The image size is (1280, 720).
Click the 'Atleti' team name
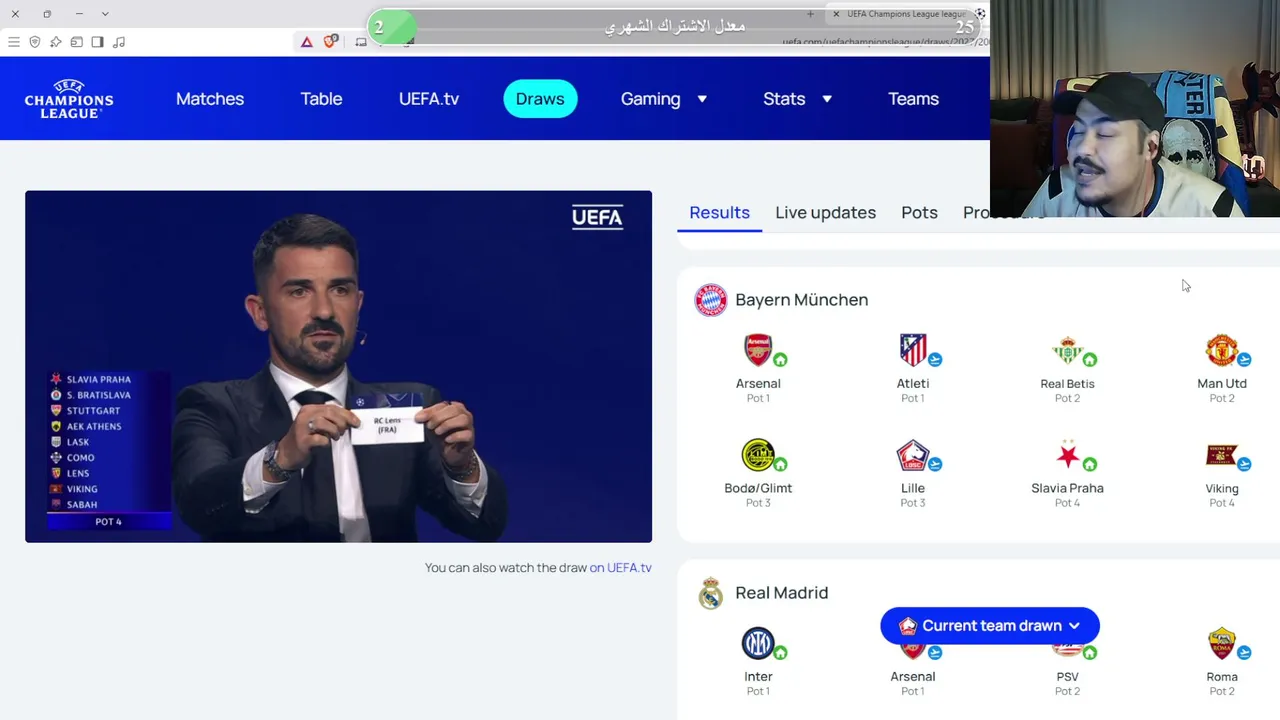[x=913, y=384]
